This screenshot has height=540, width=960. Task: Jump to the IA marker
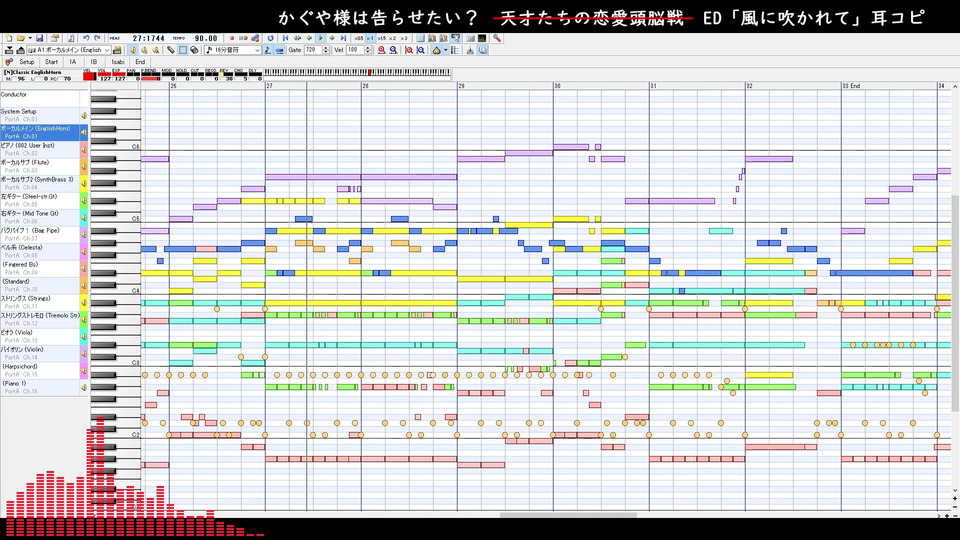coord(73,62)
